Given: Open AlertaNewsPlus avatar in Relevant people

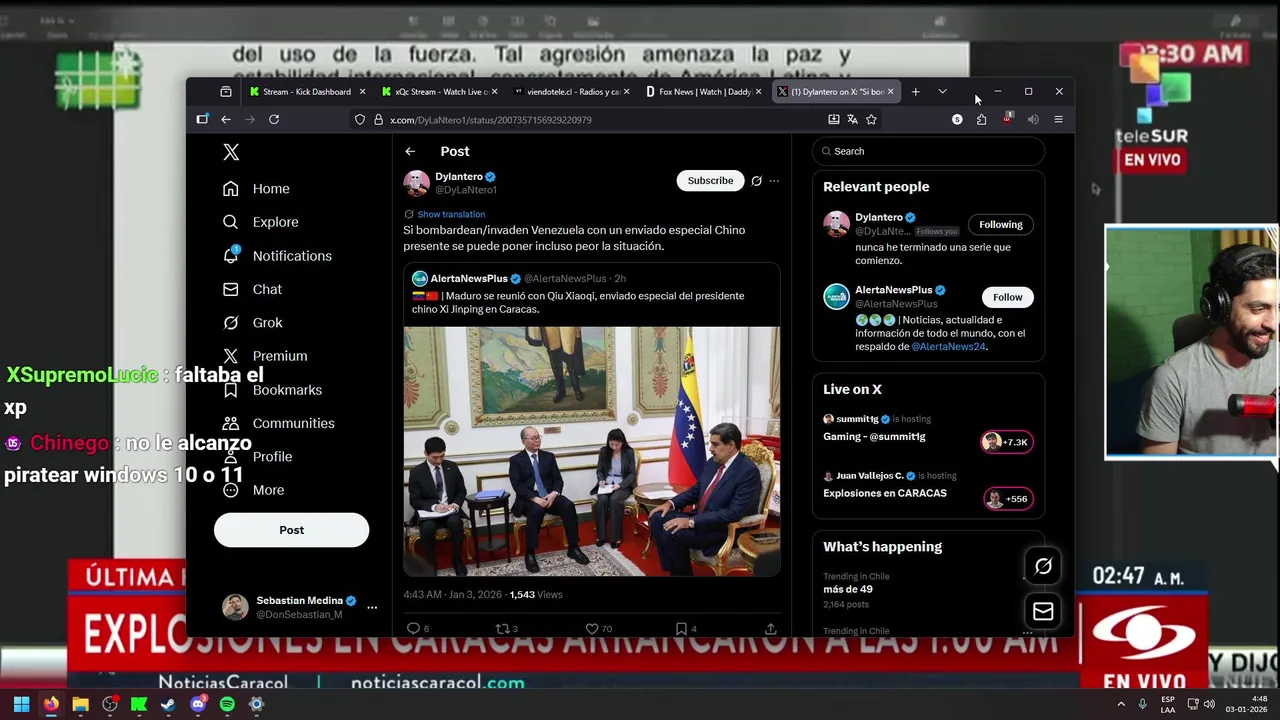Looking at the screenshot, I should (x=836, y=297).
